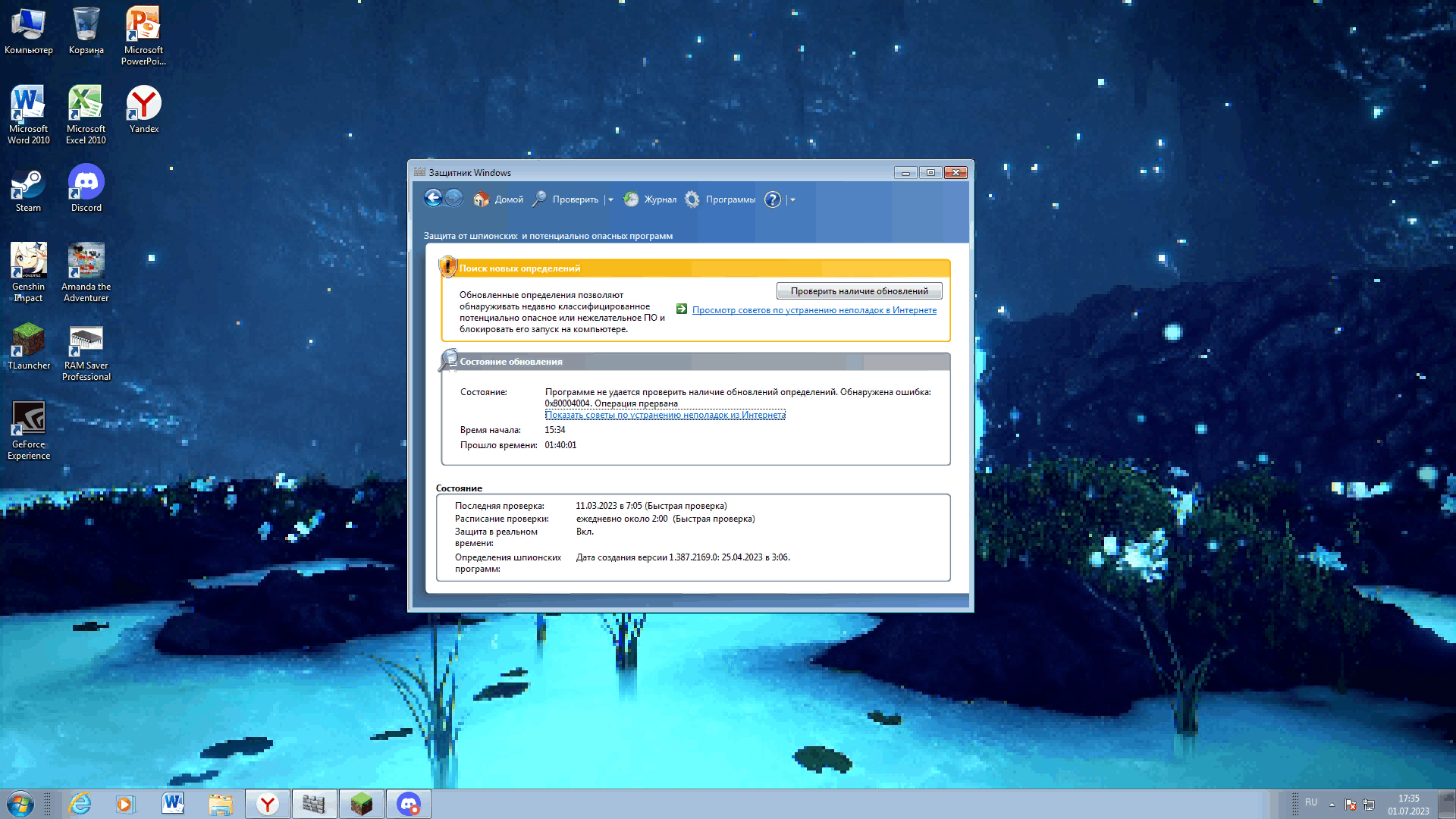Expand the Проверить scan options arrow
Image resolution: width=1456 pixels, height=819 pixels.
610,199
